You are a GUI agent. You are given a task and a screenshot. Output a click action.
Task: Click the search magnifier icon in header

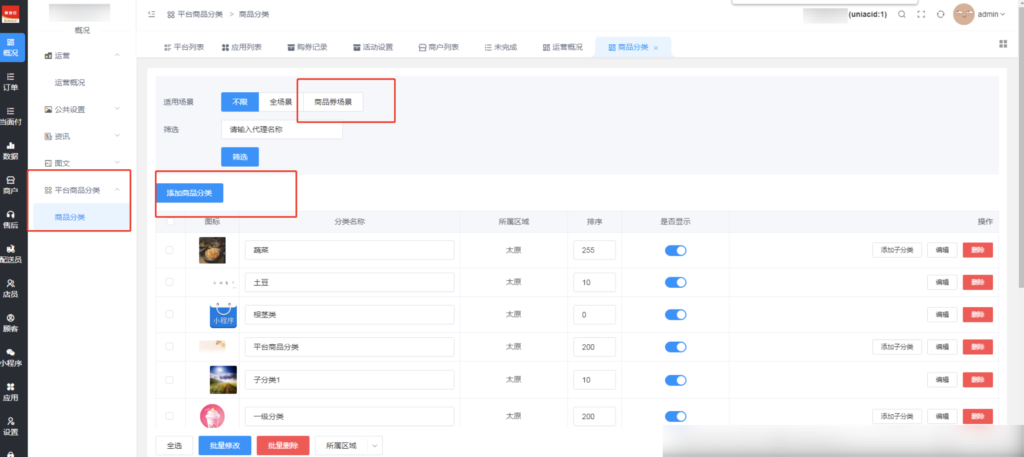[x=902, y=14]
